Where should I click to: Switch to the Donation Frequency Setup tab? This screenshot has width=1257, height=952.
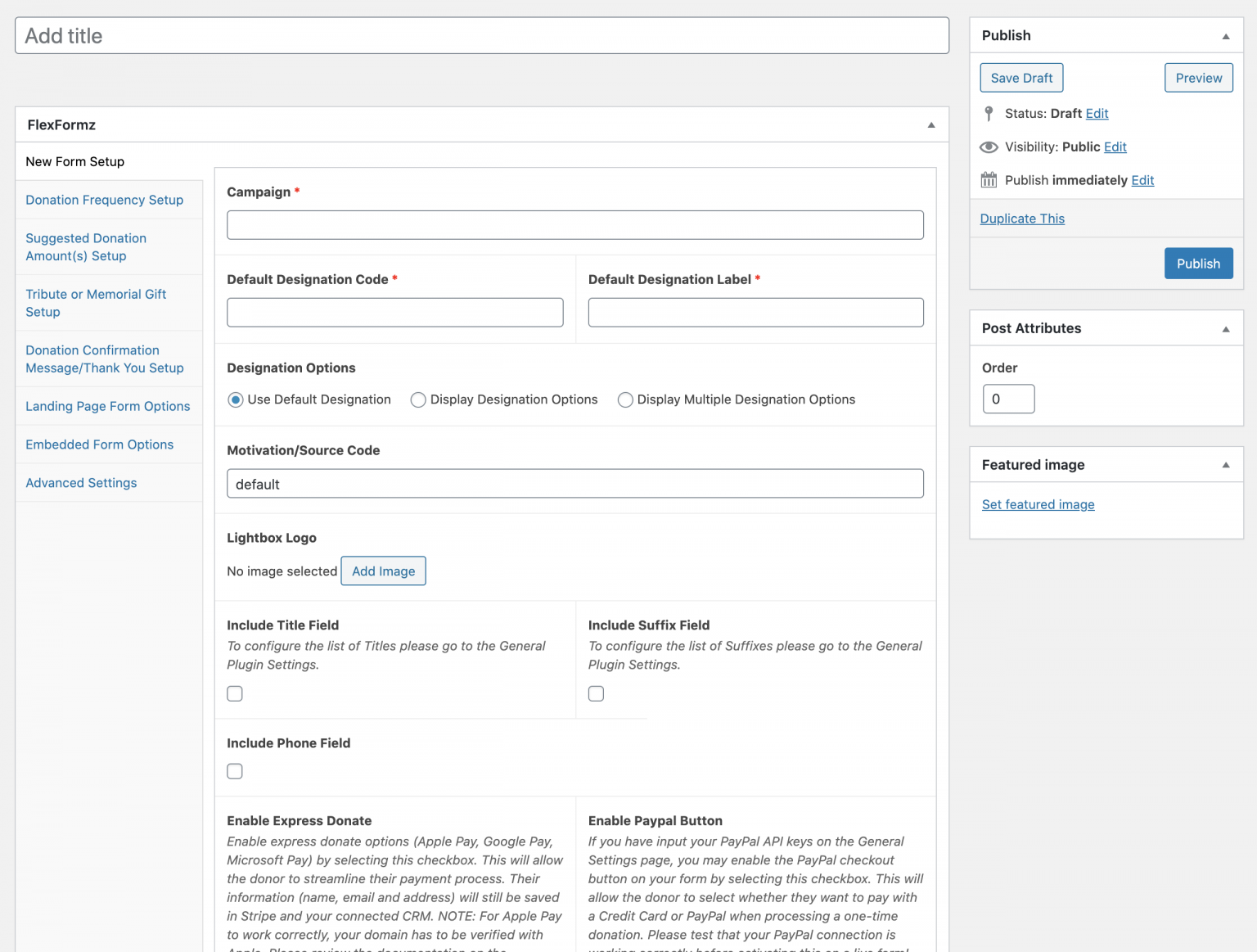pyautogui.click(x=104, y=200)
